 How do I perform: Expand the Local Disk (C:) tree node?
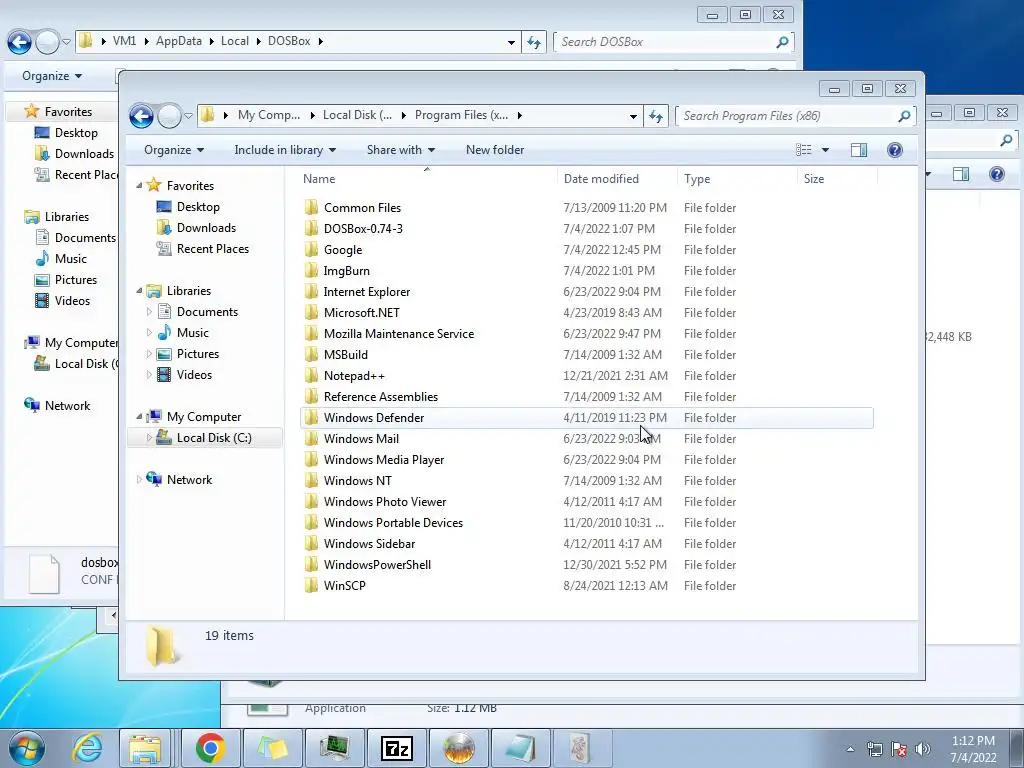(149, 438)
